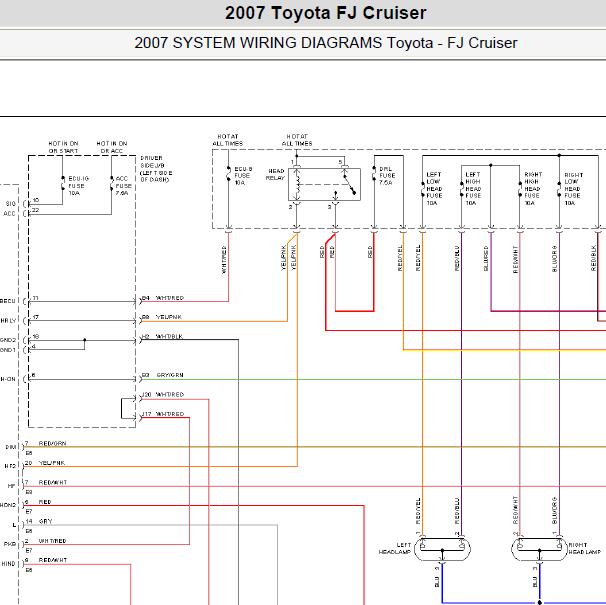Click the RIGHT HIGH HEAD FUSE symbol
The width and height of the screenshot is (606, 605).
point(520,189)
